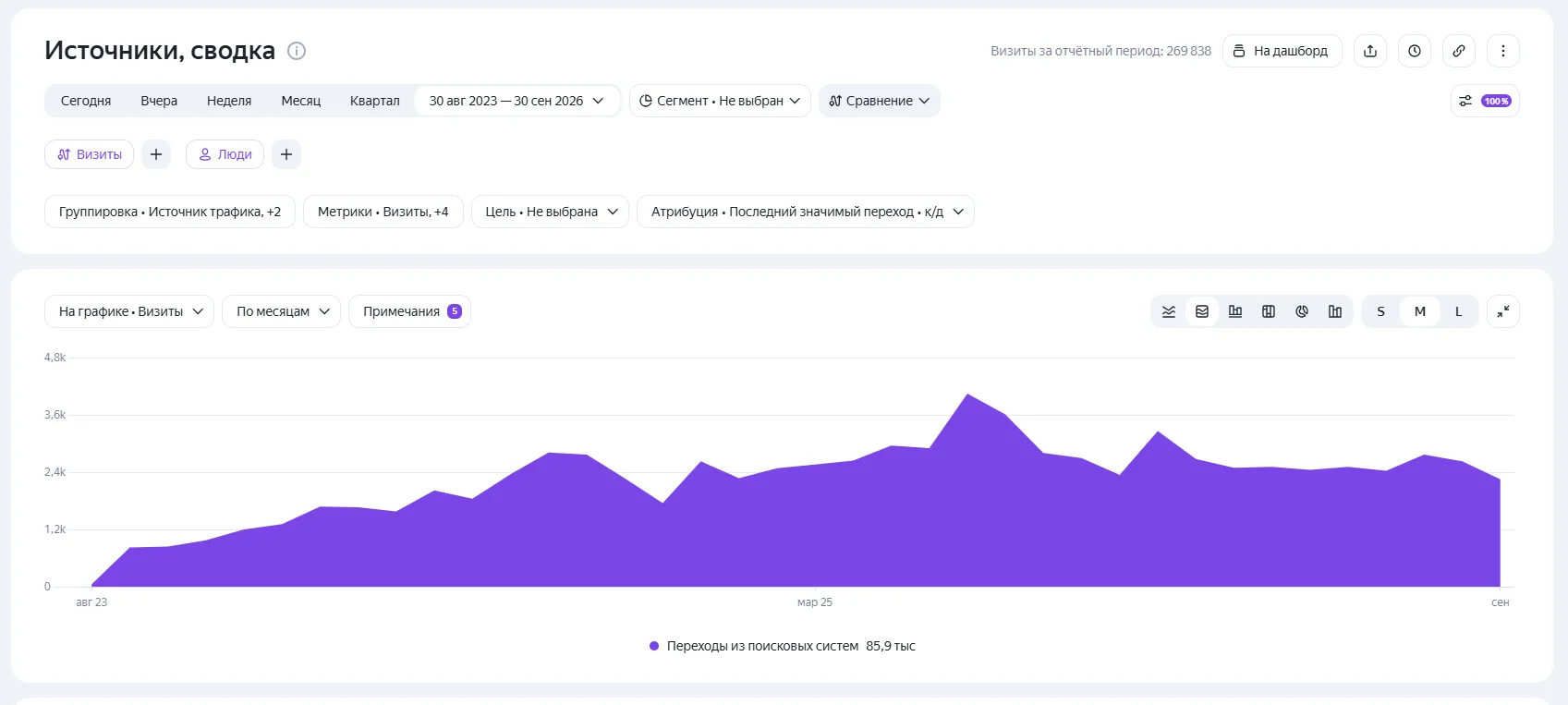Open the Примечания notes button
1568x705 pixels.
pos(409,311)
